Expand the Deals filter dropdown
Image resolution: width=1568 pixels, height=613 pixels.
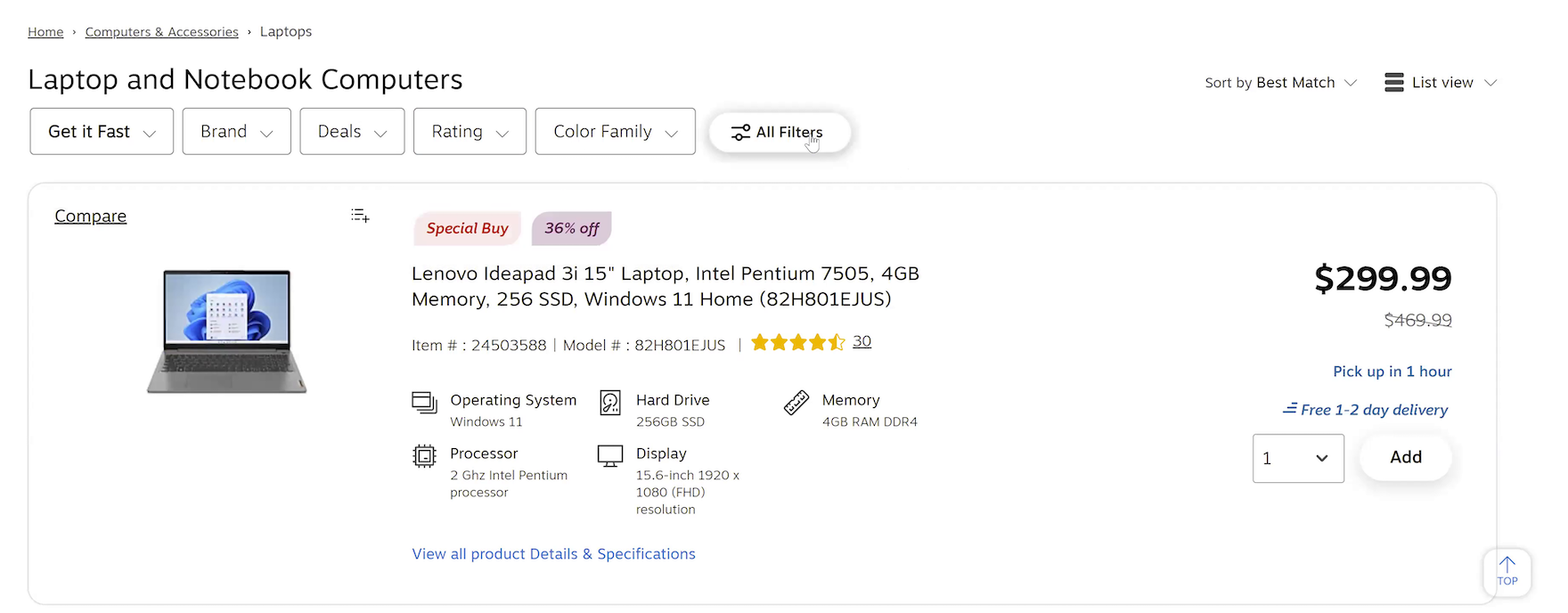(x=352, y=132)
